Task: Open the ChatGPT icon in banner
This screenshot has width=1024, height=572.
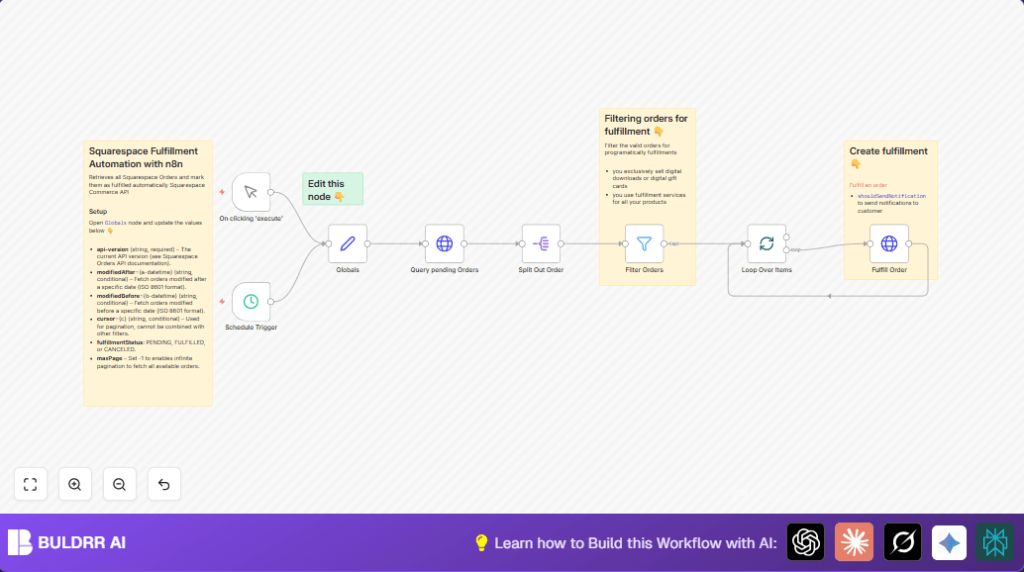Action: pyautogui.click(x=805, y=542)
